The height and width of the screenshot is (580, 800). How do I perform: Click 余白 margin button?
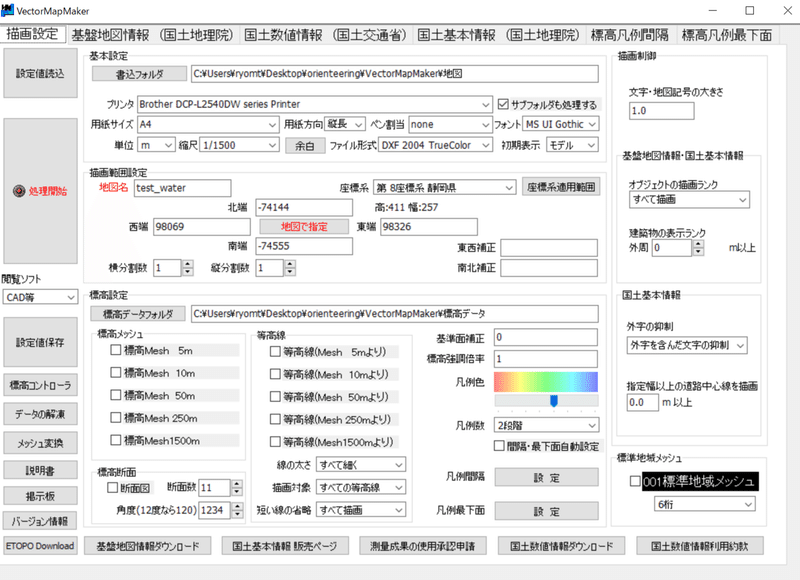click(305, 145)
